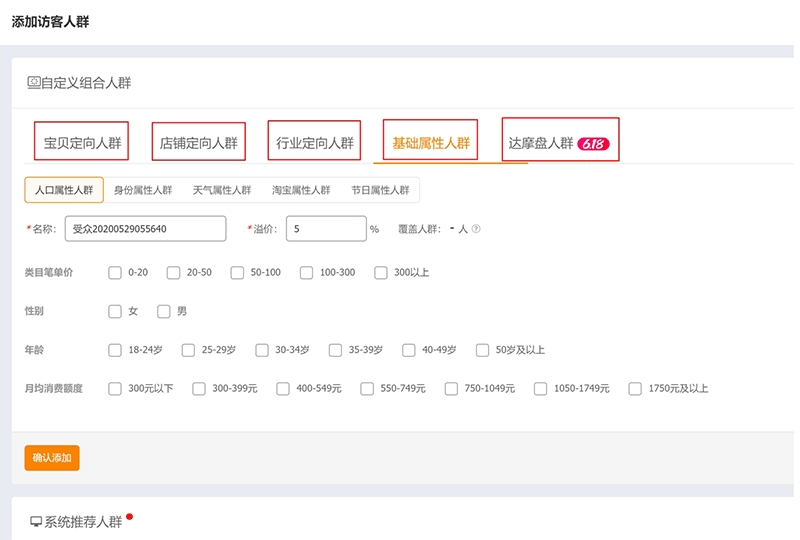Click the red dot next to 系统推荐人群

pyautogui.click(x=129, y=517)
